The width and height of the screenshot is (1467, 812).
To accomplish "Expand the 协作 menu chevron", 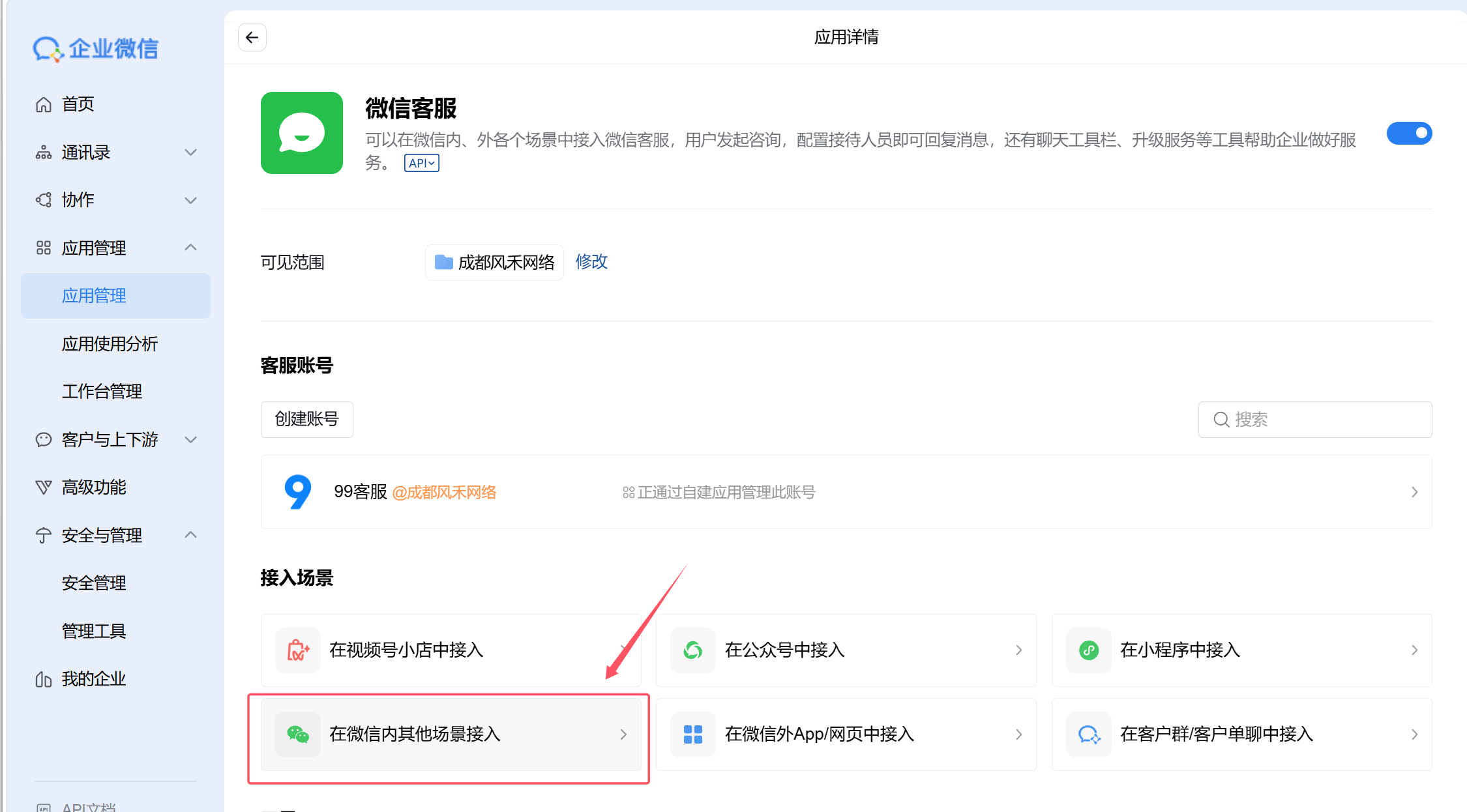I will point(190,200).
